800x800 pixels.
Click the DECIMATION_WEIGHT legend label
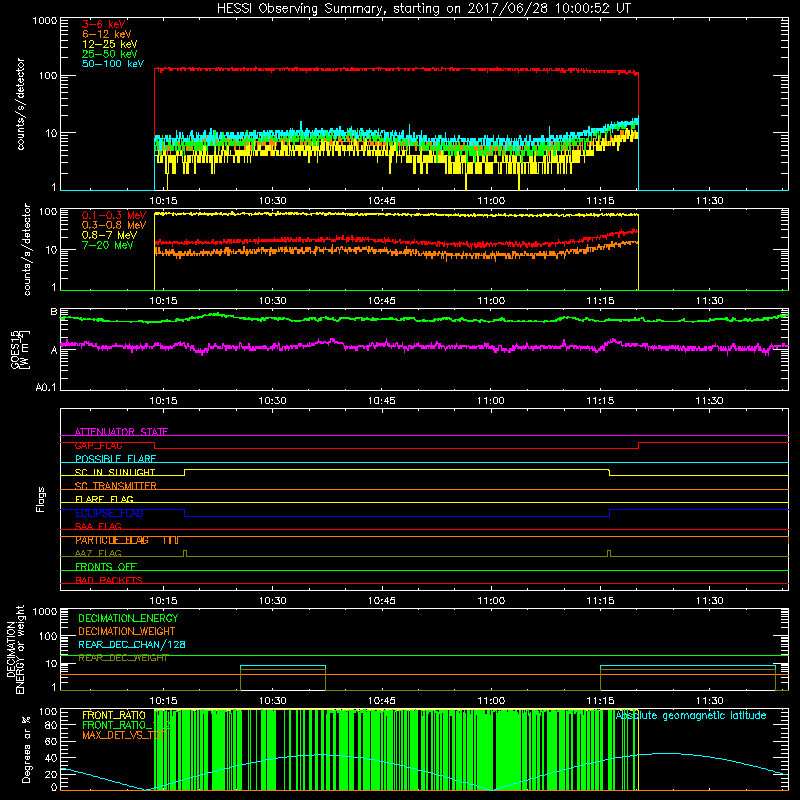(x=127, y=631)
